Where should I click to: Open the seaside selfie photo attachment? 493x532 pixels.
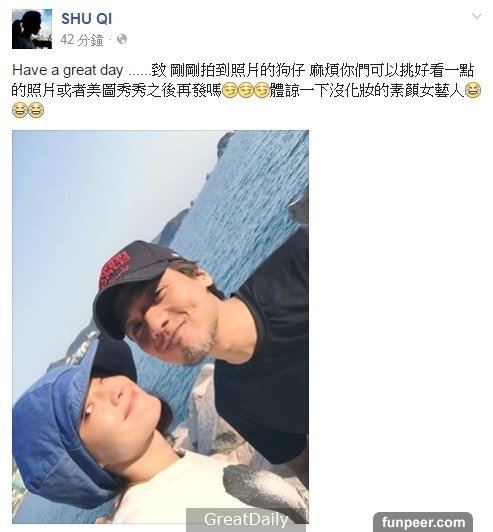click(160, 327)
